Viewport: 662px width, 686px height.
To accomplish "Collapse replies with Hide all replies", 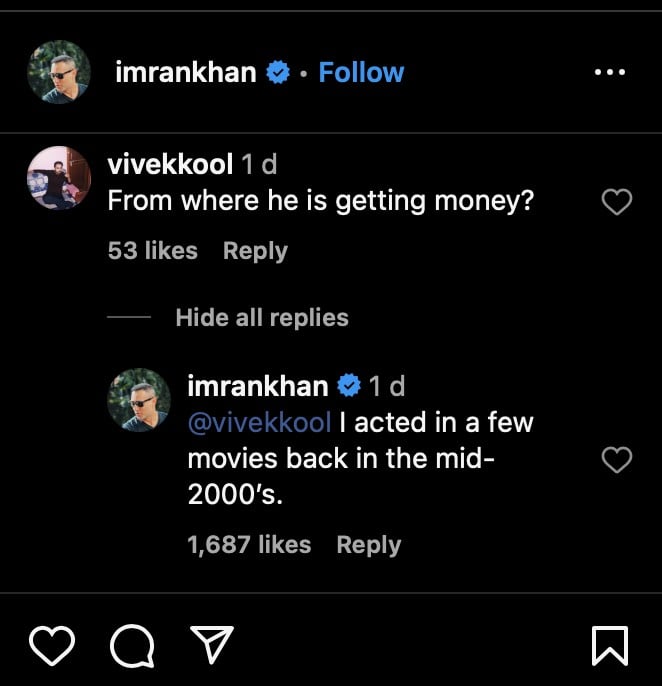I will click(x=262, y=318).
